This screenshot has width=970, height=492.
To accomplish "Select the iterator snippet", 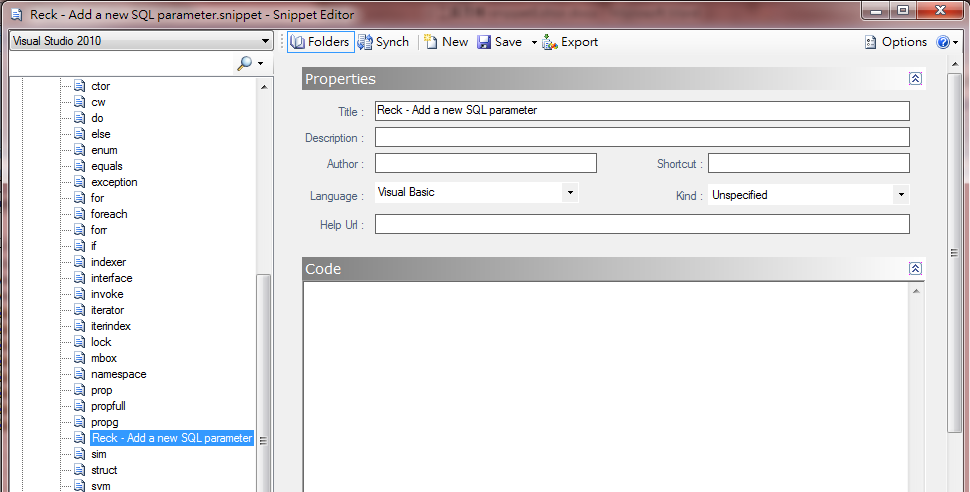I will pyautogui.click(x=108, y=311).
